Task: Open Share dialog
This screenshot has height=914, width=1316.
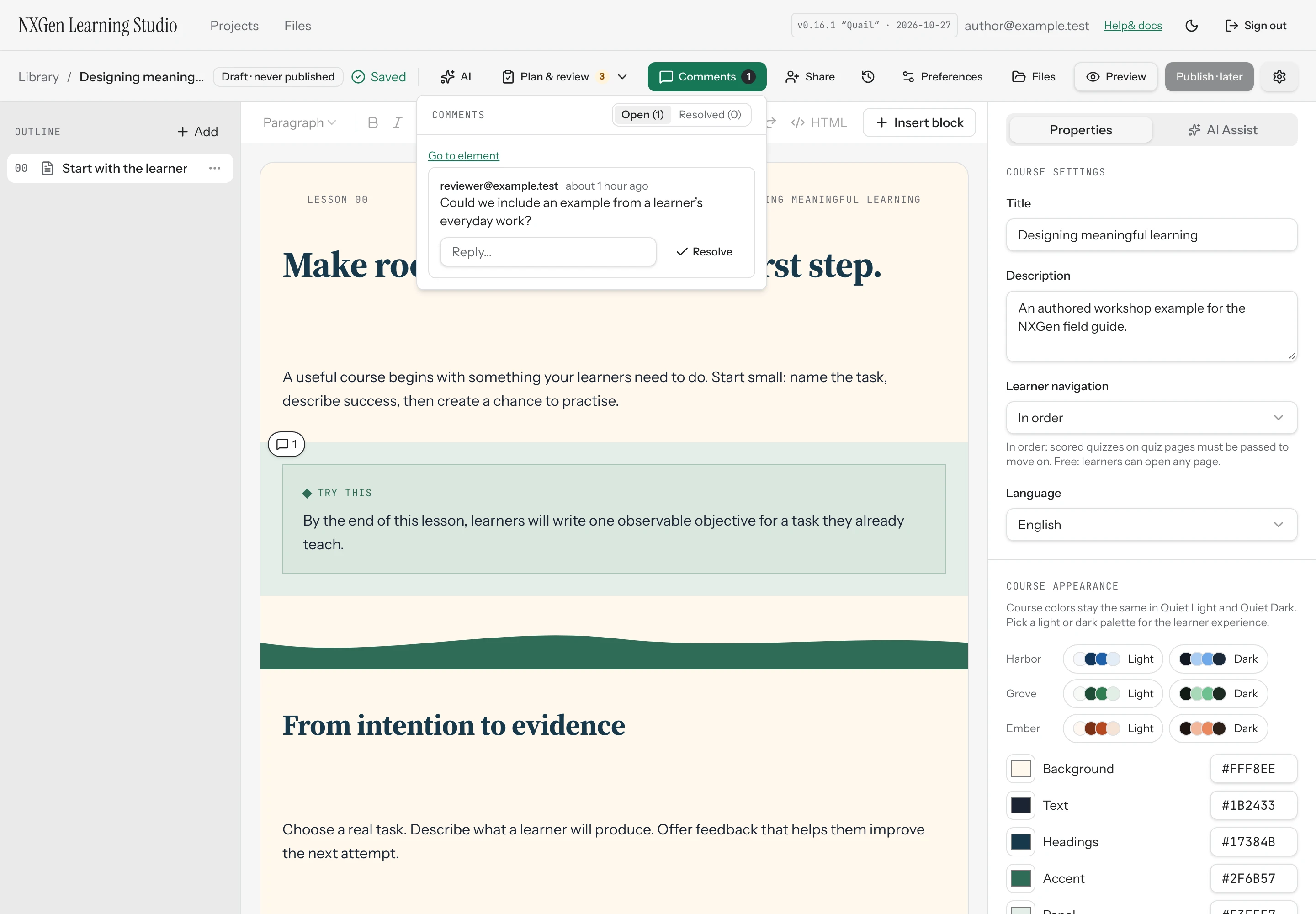Action: pos(810,77)
